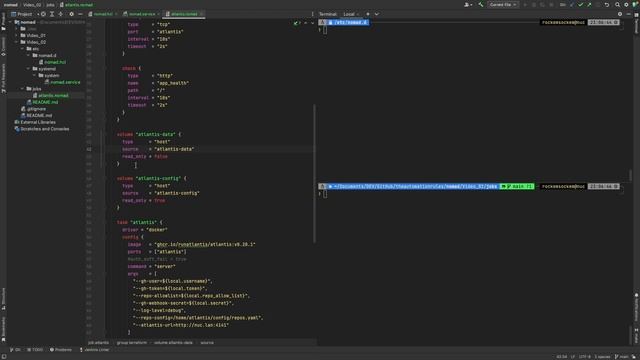Click 'volume atlantis-data' breadcrumb

click(173, 342)
